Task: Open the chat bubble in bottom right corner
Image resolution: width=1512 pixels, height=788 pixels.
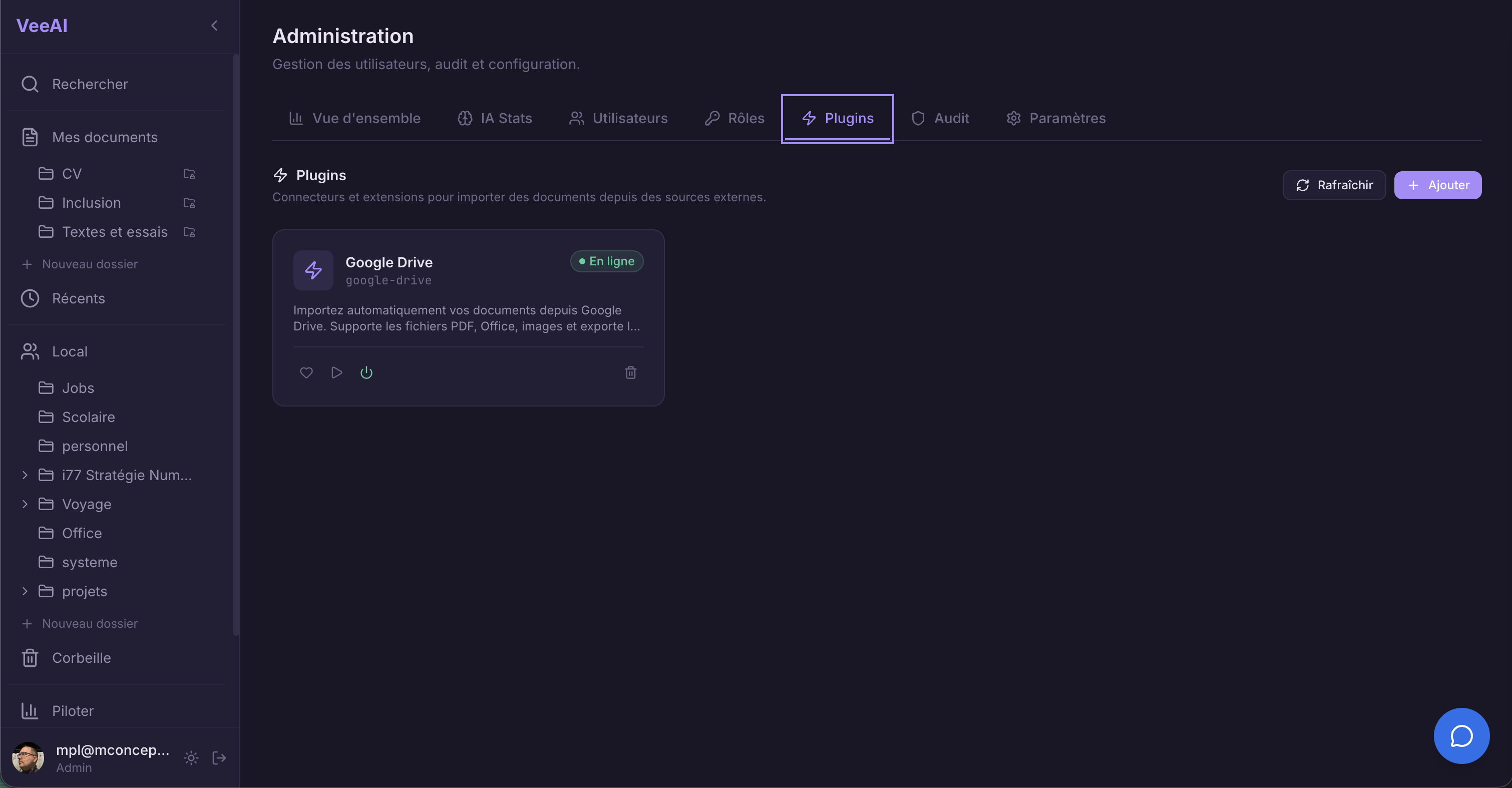Action: pos(1461,736)
